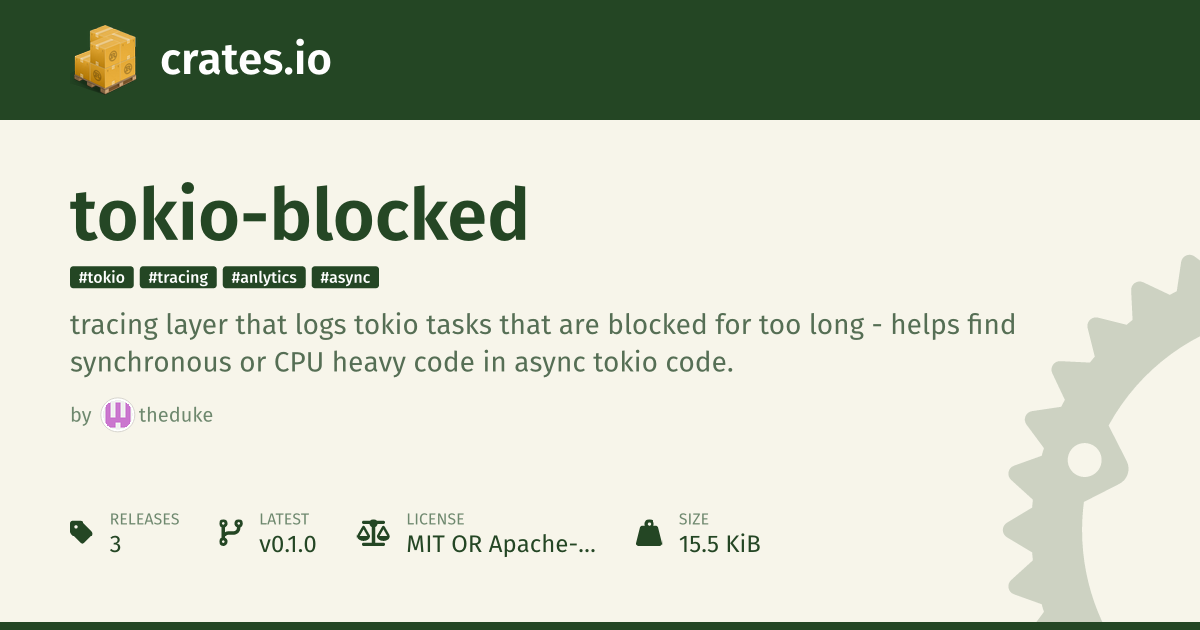Click the MIT OR Apache license text
This screenshot has height=630, width=1200.
pyautogui.click(x=500, y=545)
